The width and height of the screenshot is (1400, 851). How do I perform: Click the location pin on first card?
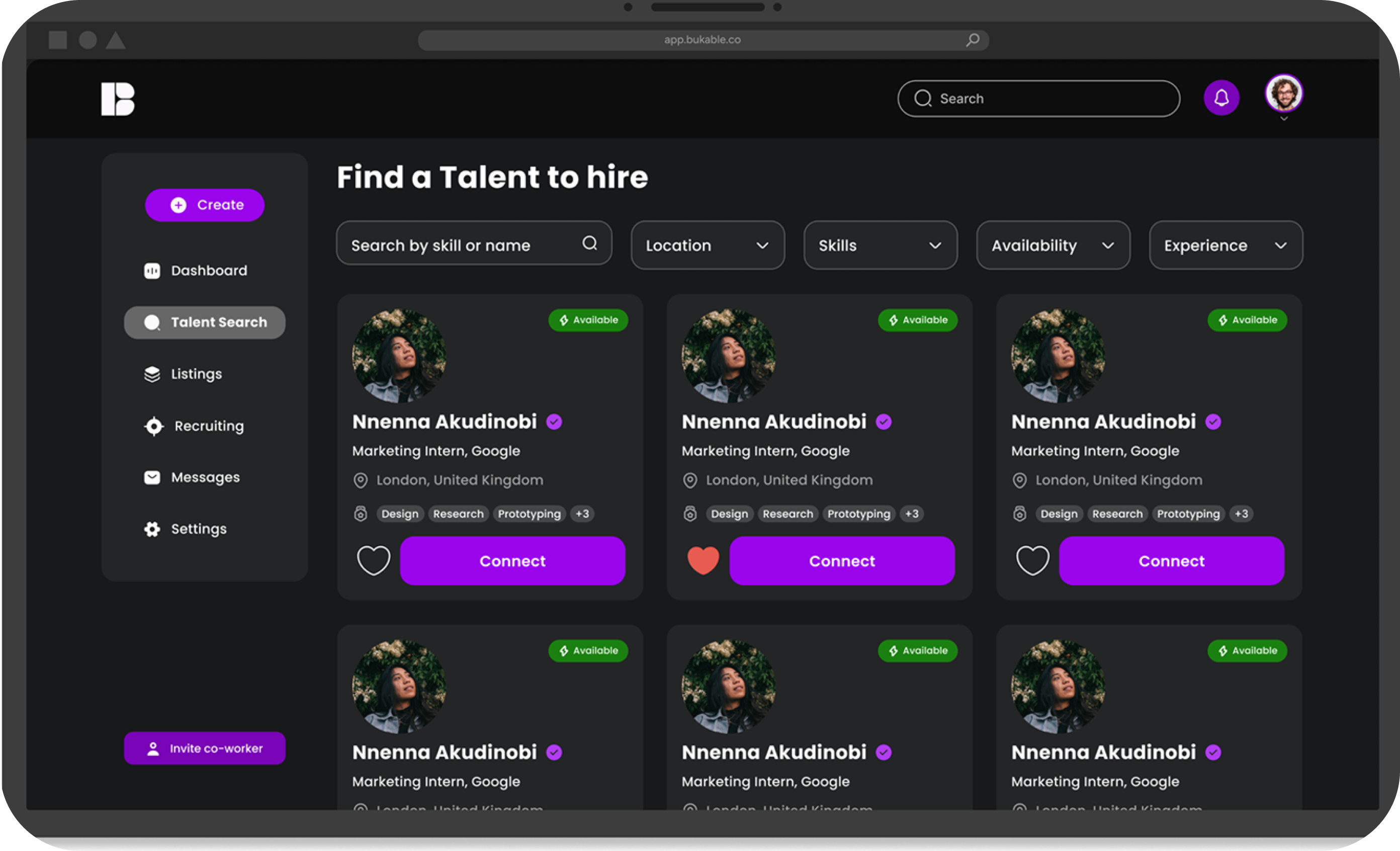360,481
